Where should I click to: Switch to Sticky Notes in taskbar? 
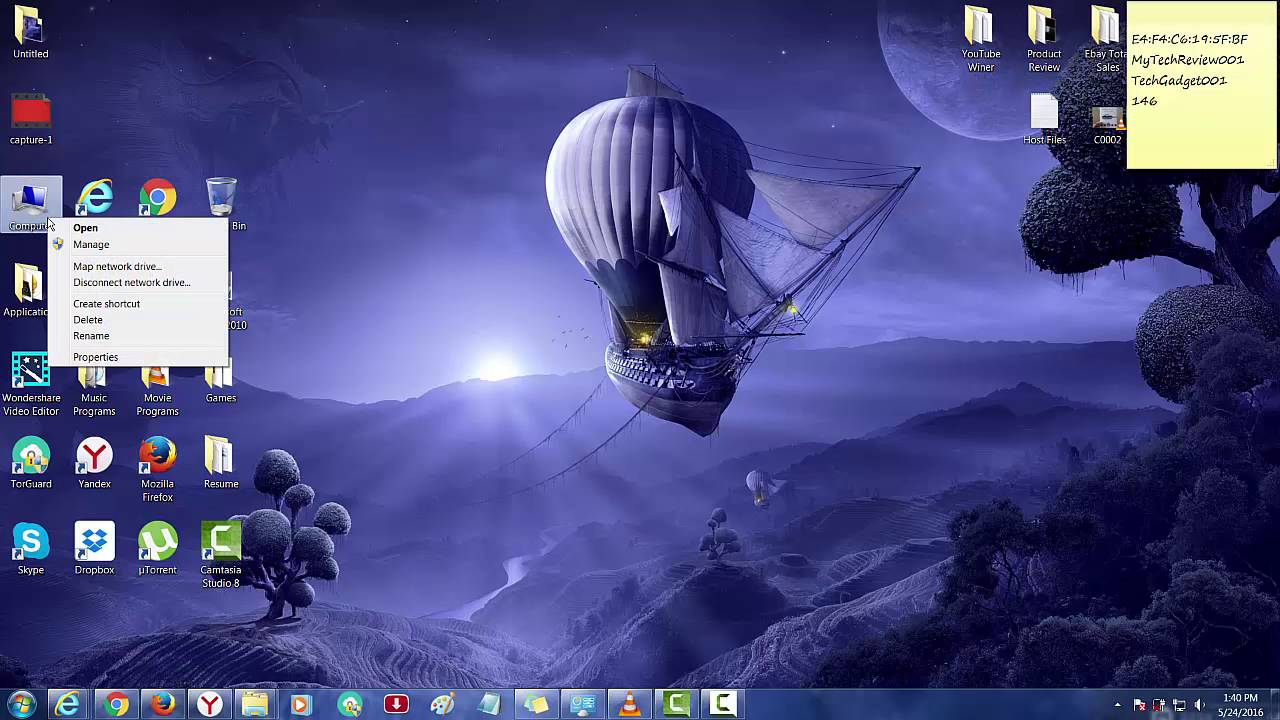tap(536, 705)
